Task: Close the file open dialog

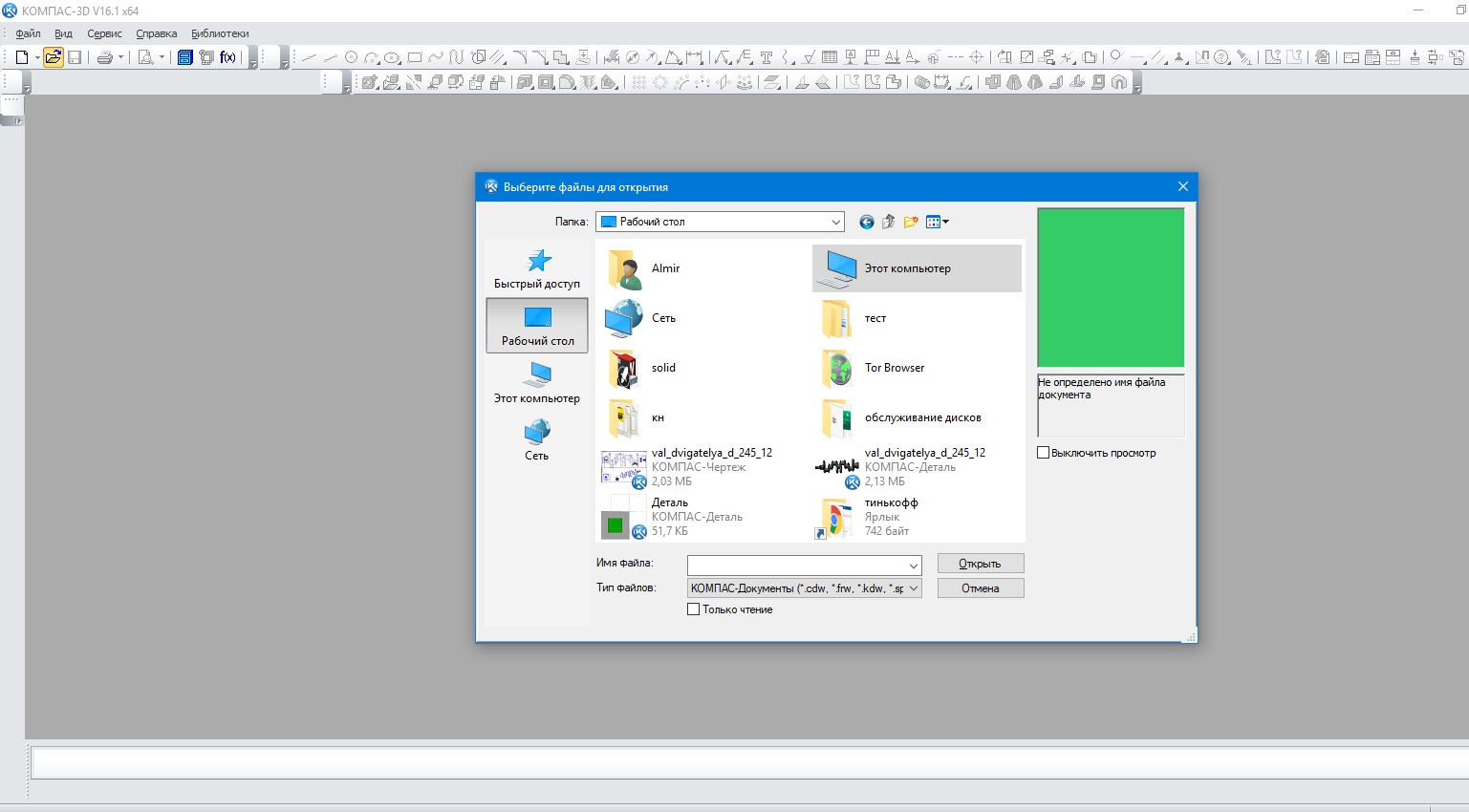Action: (x=1182, y=186)
